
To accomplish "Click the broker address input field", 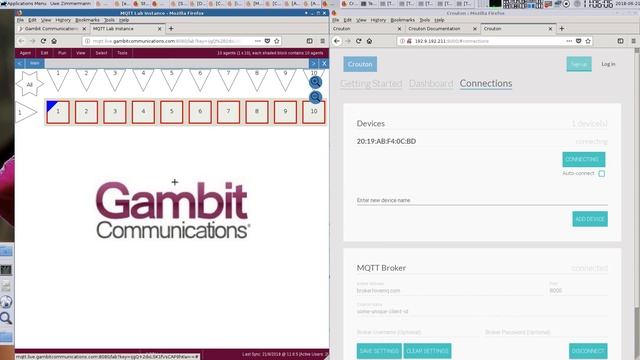I will pos(450,291).
